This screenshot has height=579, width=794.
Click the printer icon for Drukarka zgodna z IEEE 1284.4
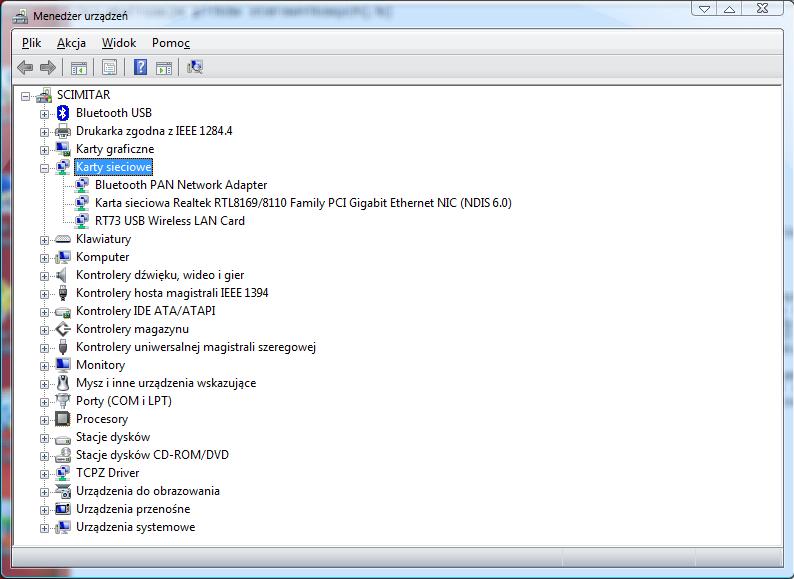63,131
